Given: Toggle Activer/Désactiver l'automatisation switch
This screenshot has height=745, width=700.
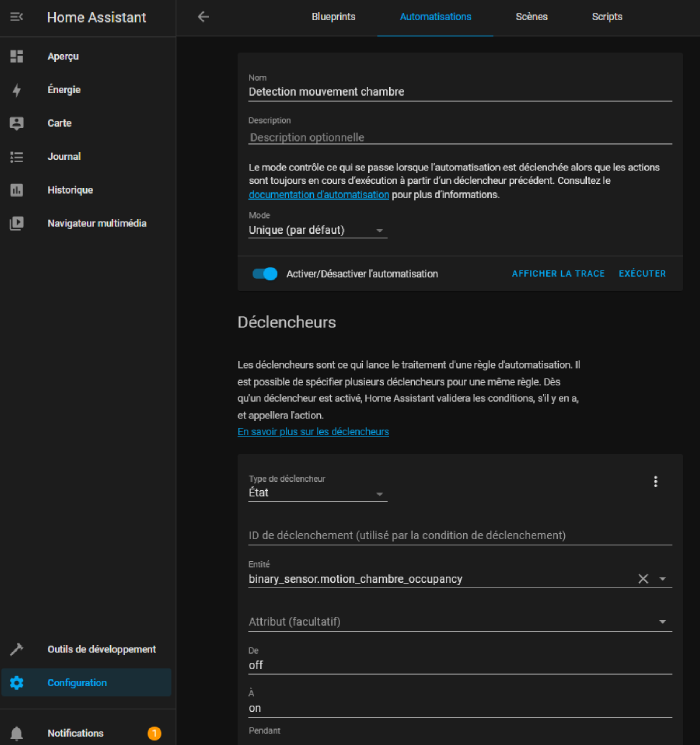Looking at the screenshot, I should (x=264, y=274).
